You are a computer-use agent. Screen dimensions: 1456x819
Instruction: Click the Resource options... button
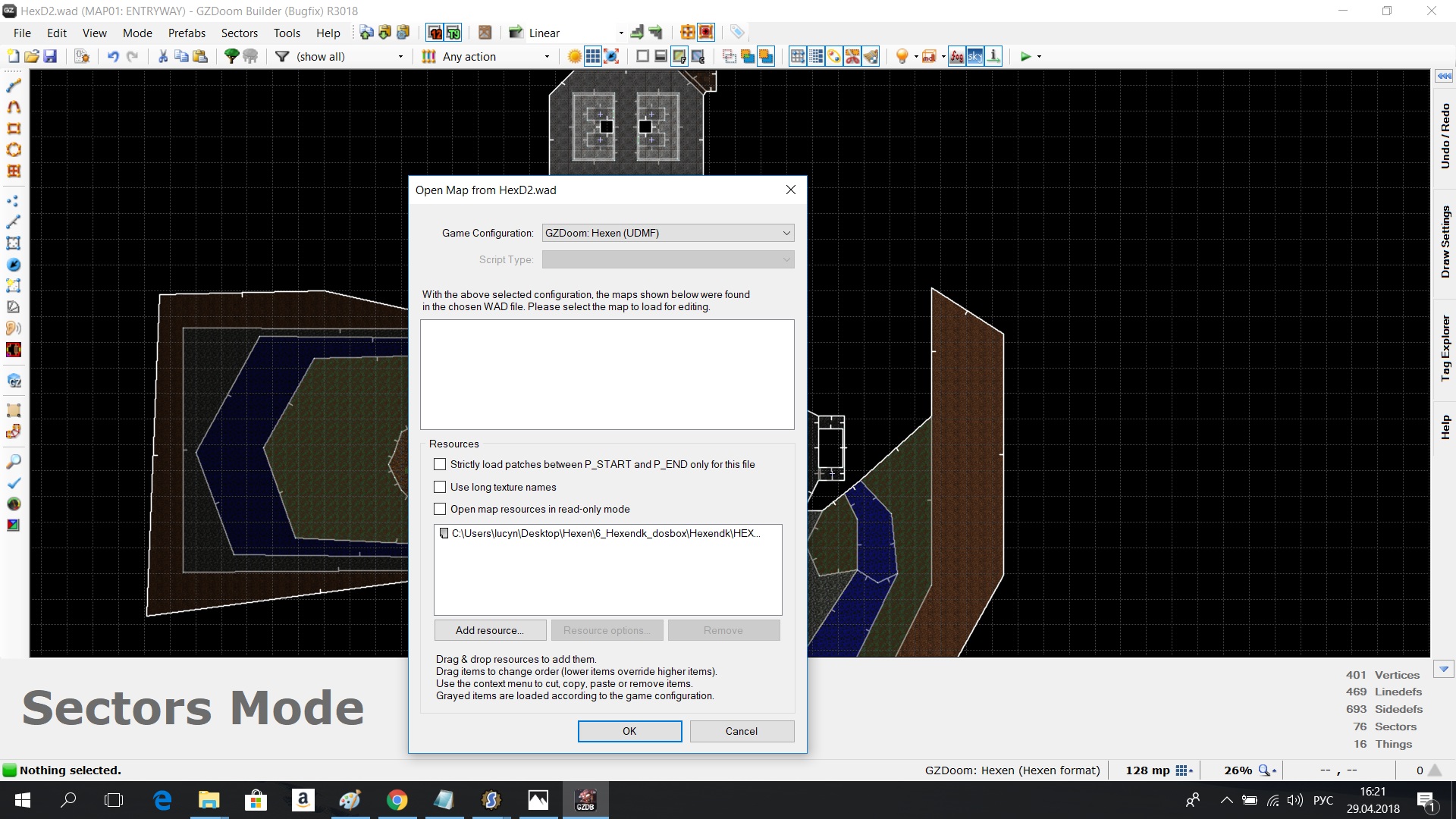(x=607, y=630)
